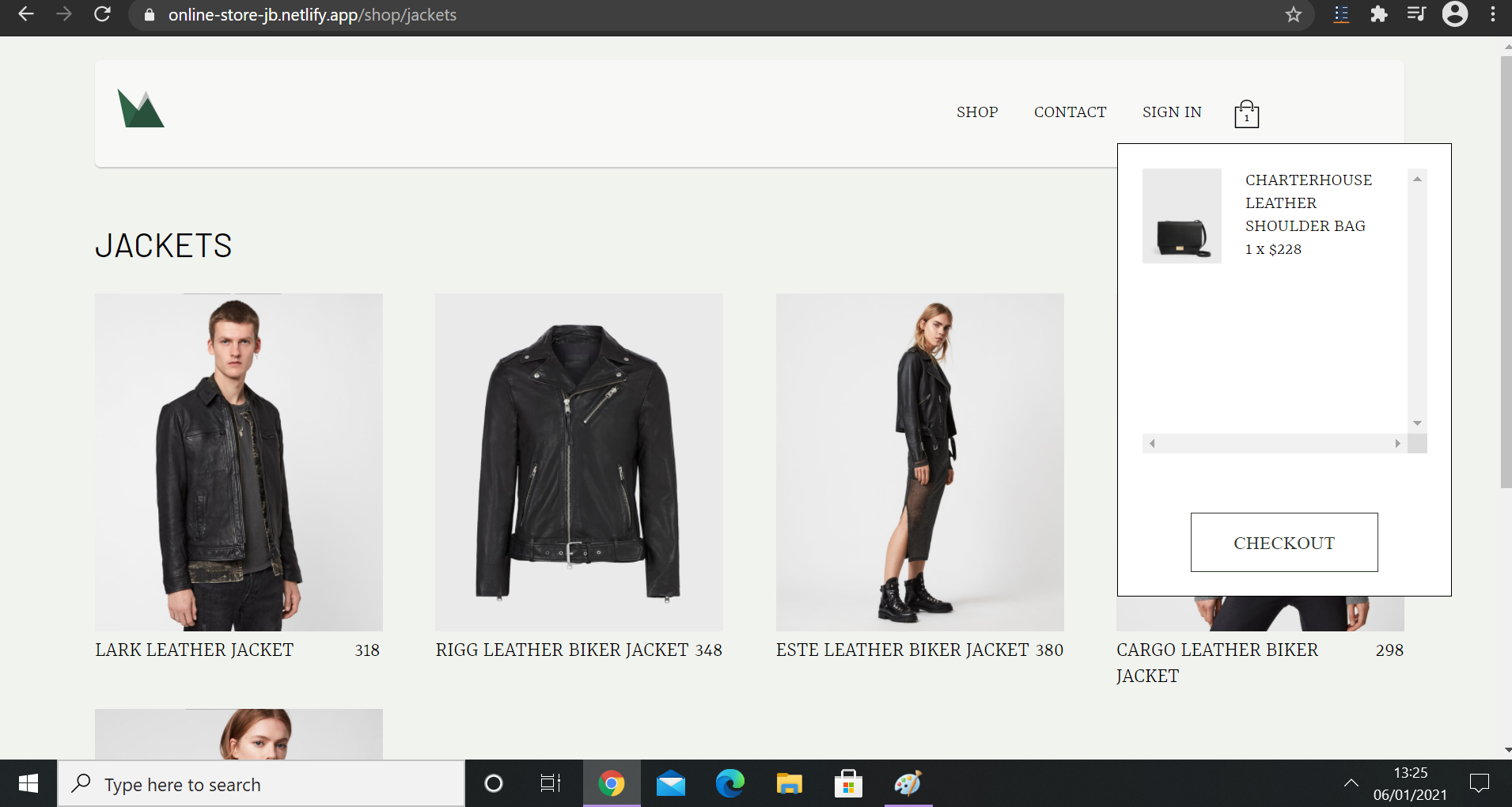Go back with browser back arrow
The height and width of the screenshot is (807, 1512).
(26, 14)
